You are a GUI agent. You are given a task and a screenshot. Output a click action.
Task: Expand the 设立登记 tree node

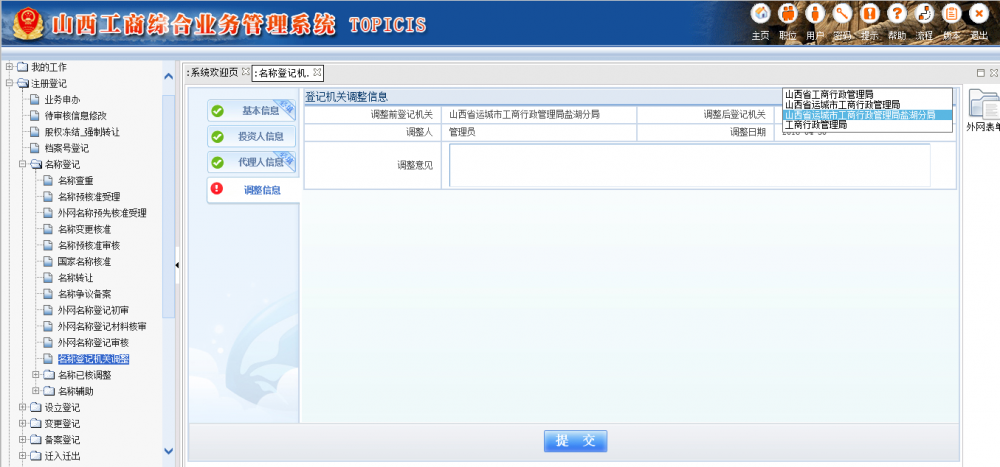point(22,407)
